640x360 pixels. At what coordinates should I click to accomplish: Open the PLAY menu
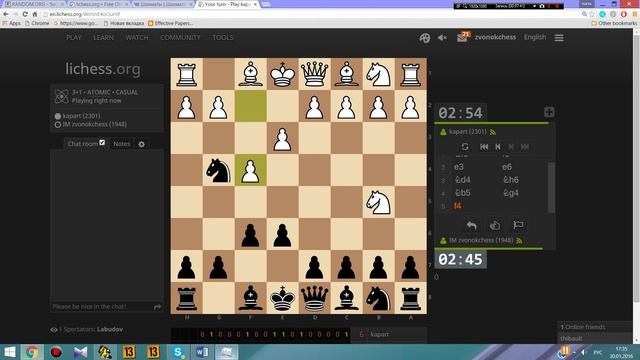pyautogui.click(x=74, y=38)
